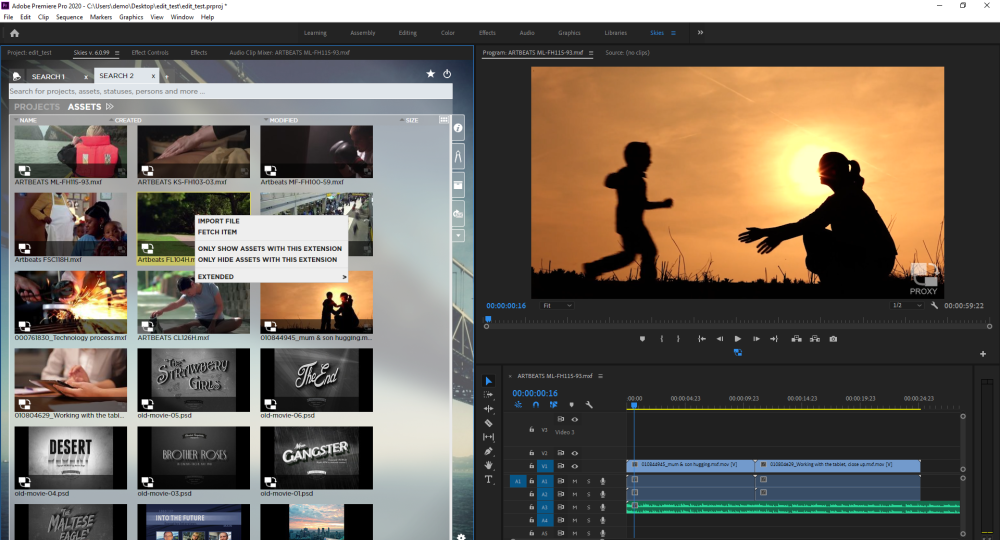1000x540 pixels.
Task: Toggle lock on Video 3 track
Action: pyautogui.click(x=531, y=430)
